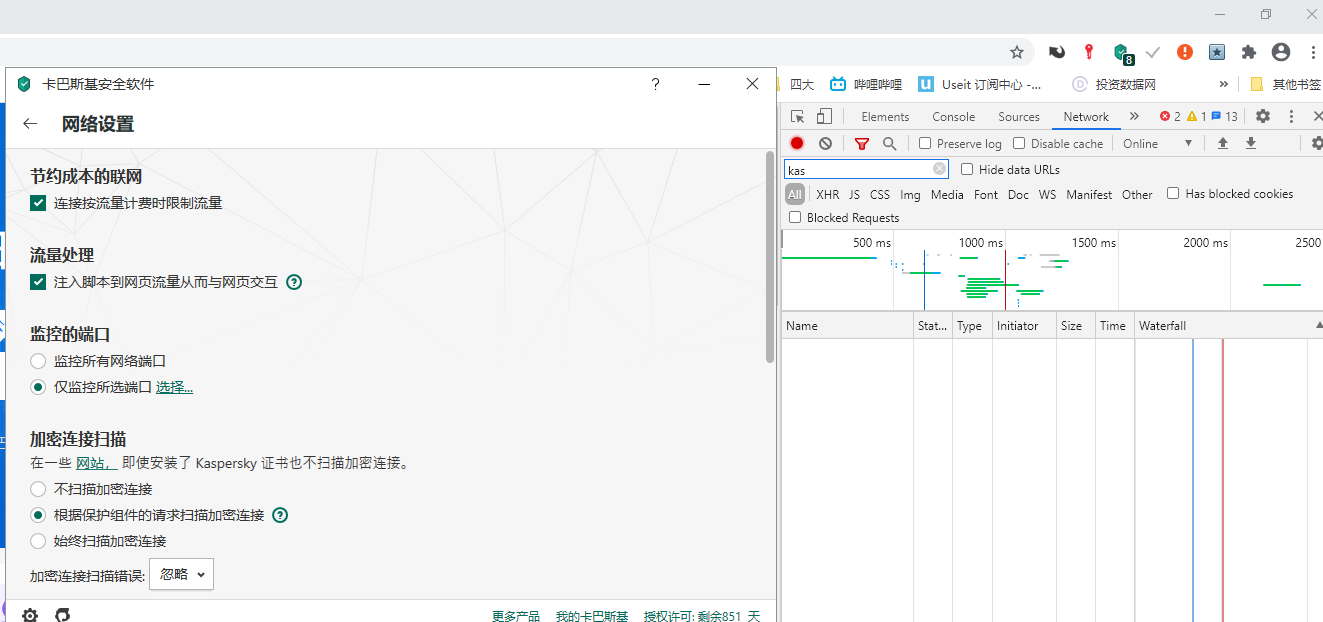This screenshot has width=1323, height=622.
Task: Check Hide data URLs
Action: (967, 169)
